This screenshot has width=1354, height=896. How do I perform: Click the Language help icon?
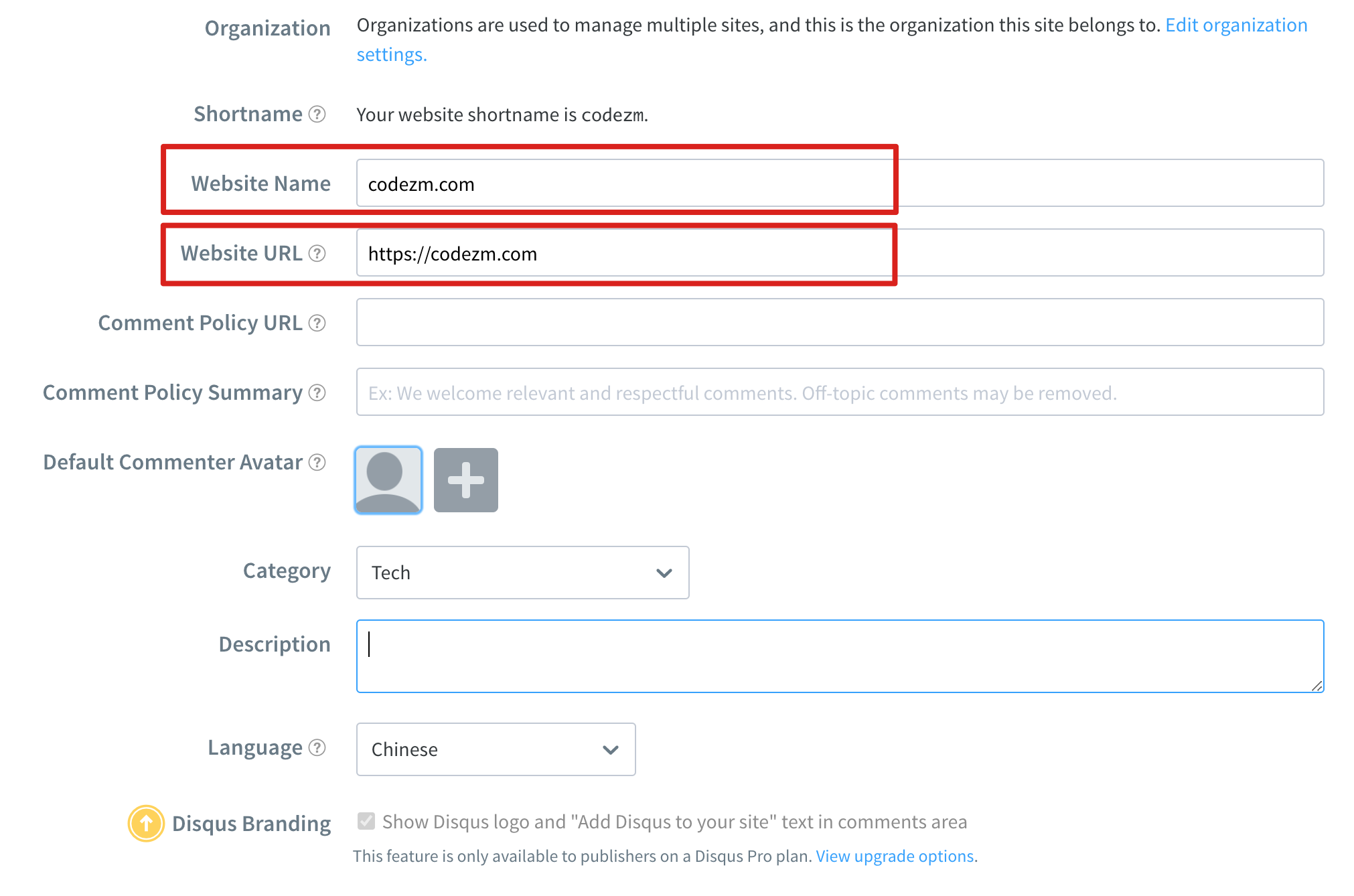317,748
